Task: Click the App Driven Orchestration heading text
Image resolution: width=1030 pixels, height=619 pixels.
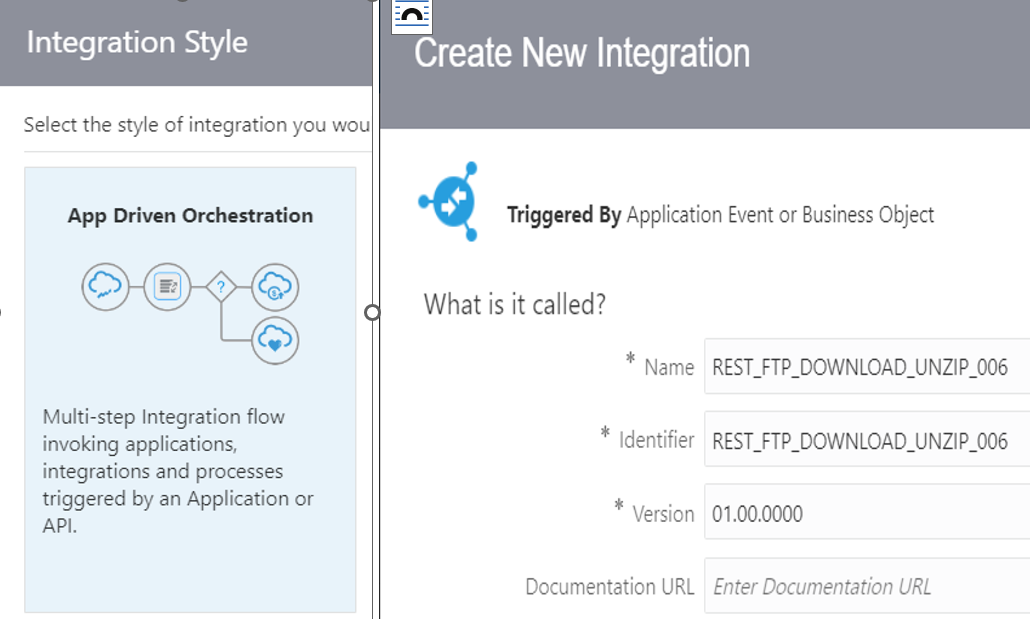Action: tap(190, 215)
